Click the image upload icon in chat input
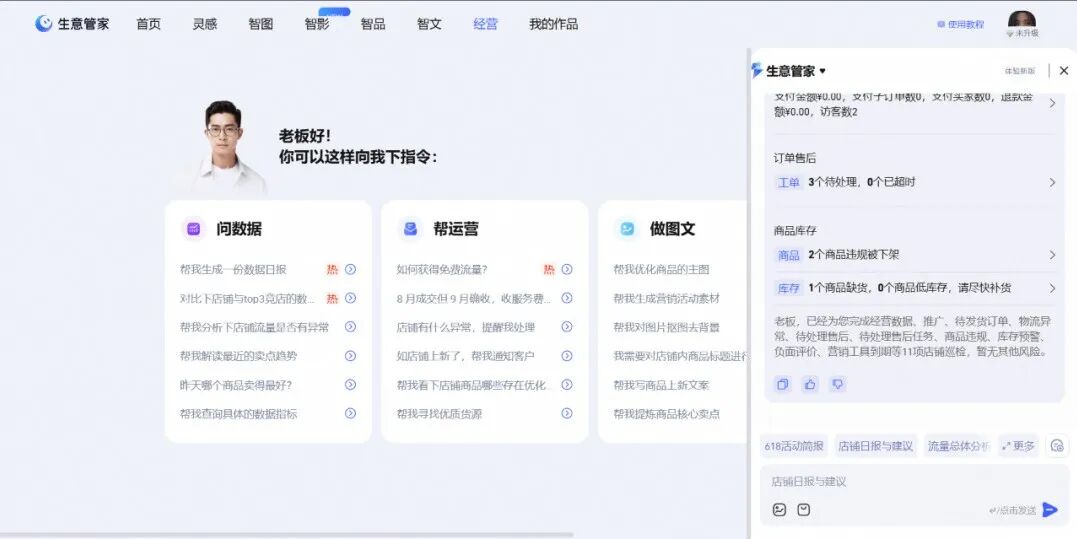 [x=780, y=510]
